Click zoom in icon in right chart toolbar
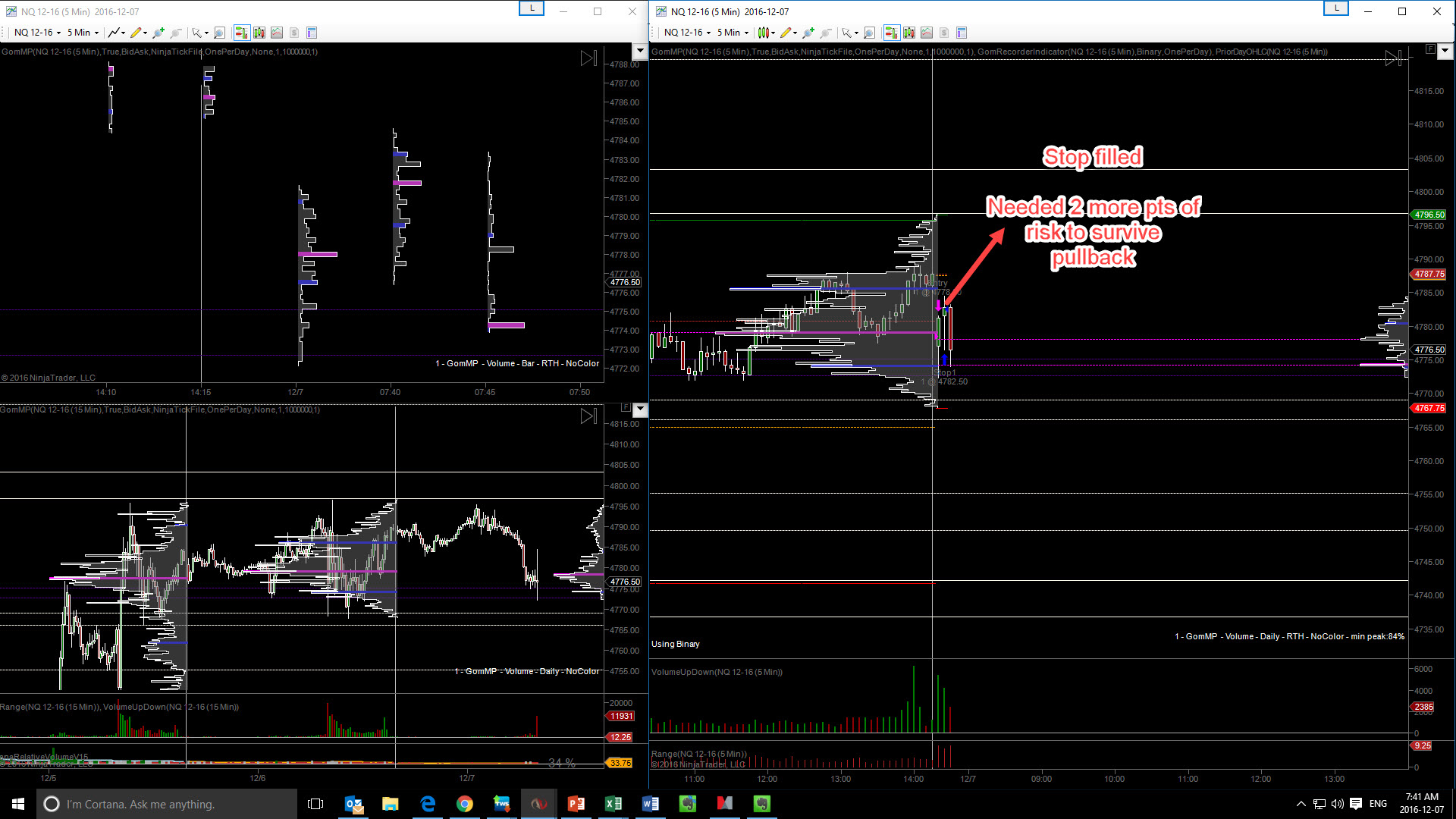 pos(808,33)
